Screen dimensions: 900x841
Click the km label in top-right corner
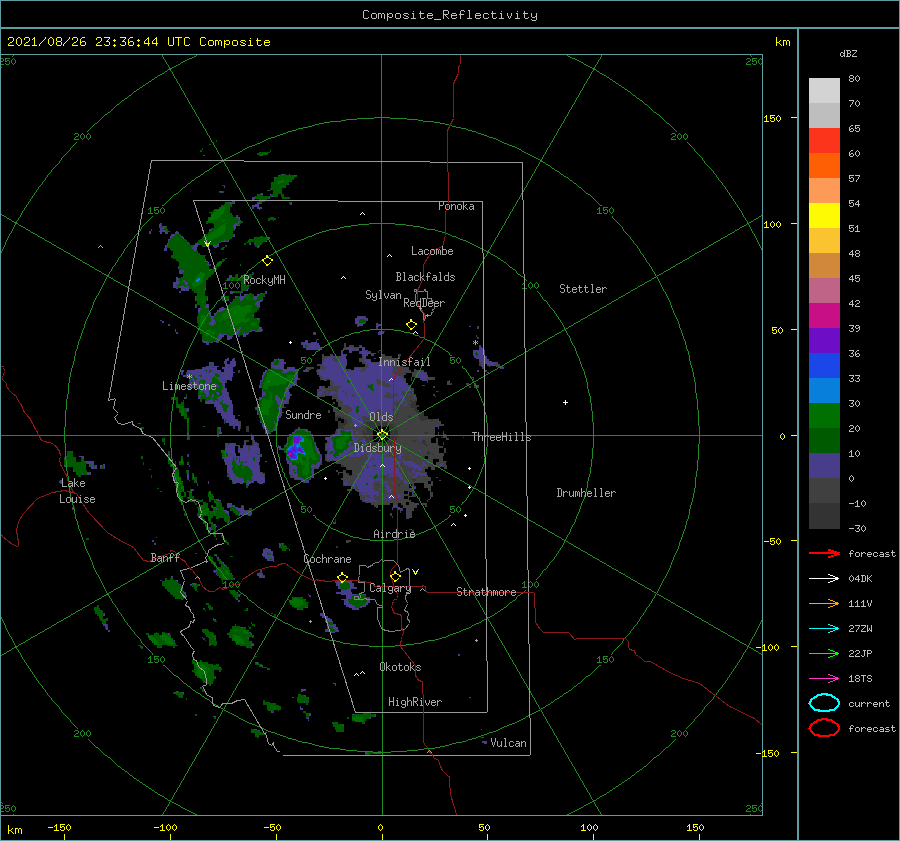click(x=783, y=42)
